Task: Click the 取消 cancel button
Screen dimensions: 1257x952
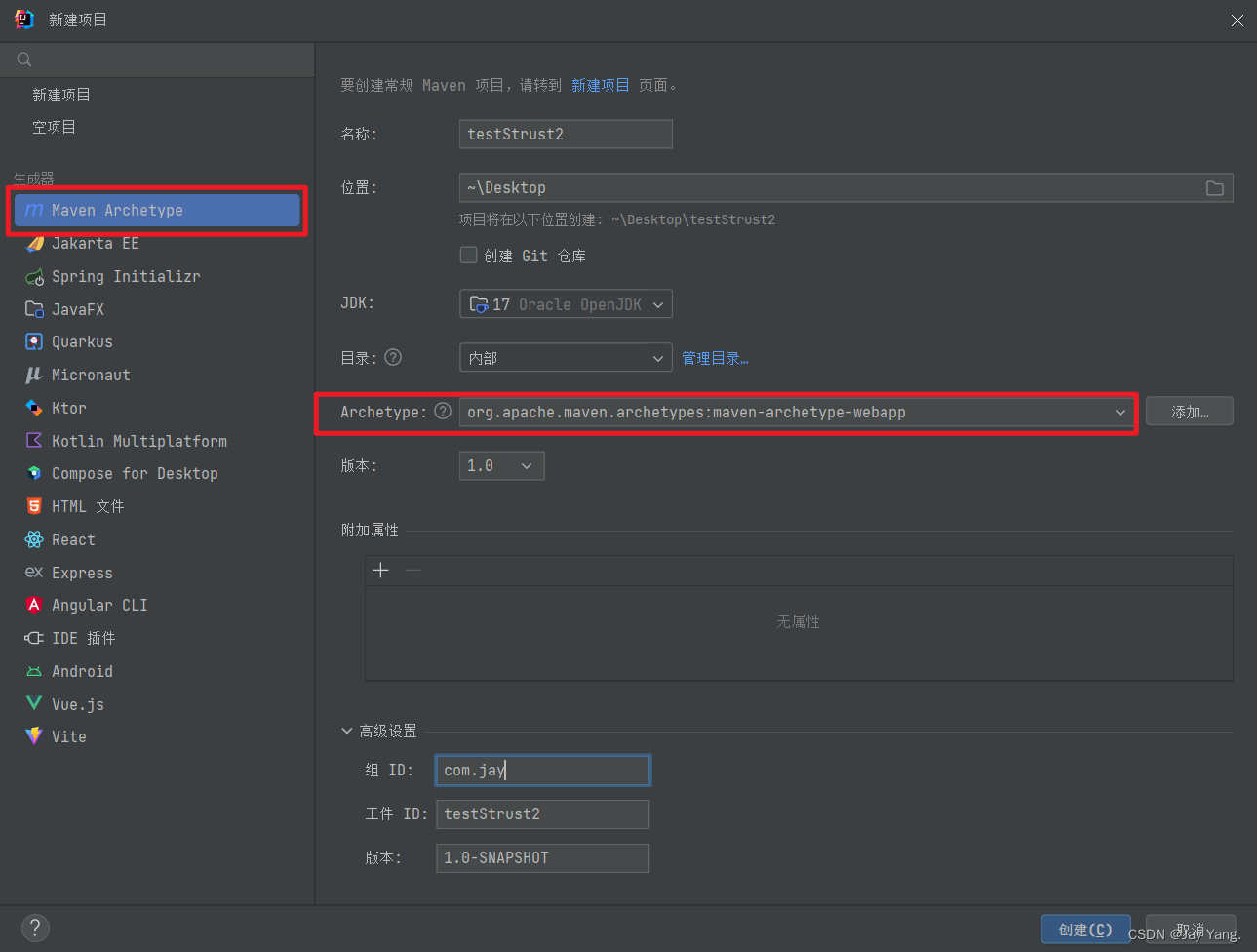Action: point(1191,930)
